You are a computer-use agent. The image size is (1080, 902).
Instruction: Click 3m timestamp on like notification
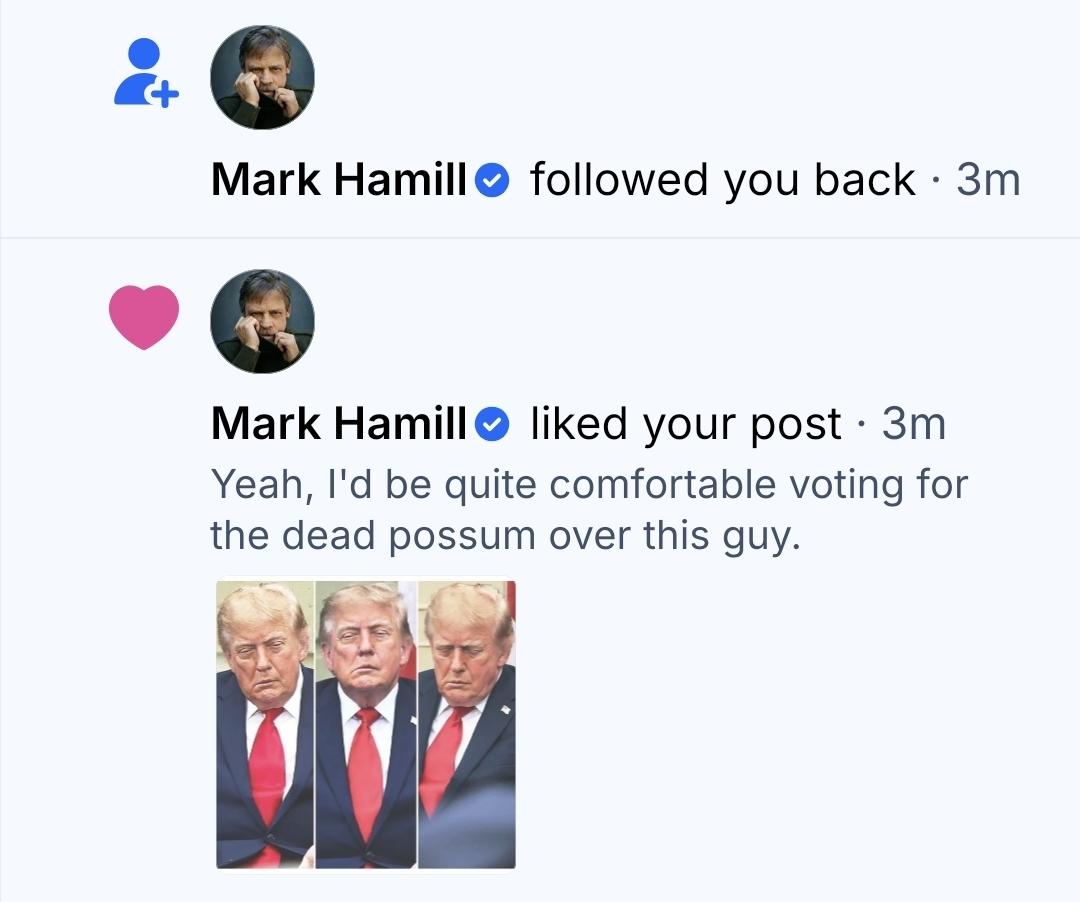[x=913, y=424]
